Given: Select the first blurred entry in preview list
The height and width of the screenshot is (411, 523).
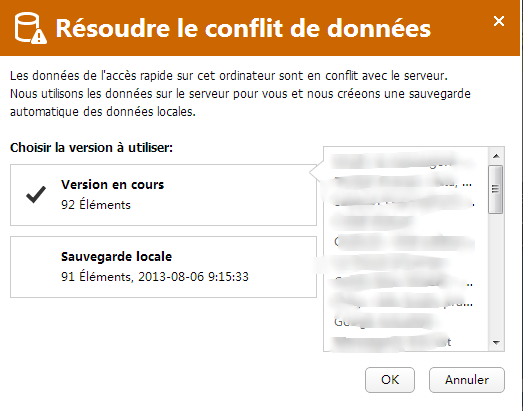Looking at the screenshot, I should (402, 161).
